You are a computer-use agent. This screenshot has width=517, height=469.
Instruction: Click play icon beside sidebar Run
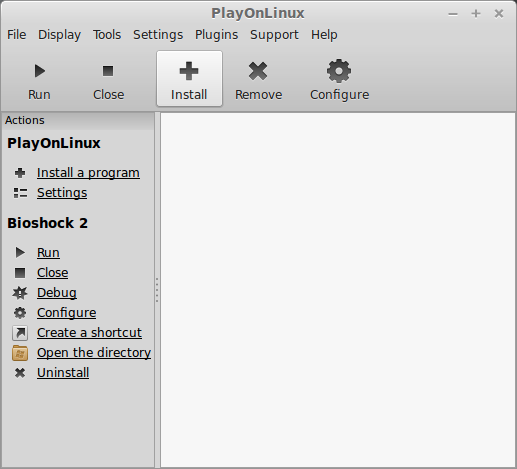pyautogui.click(x=20, y=252)
